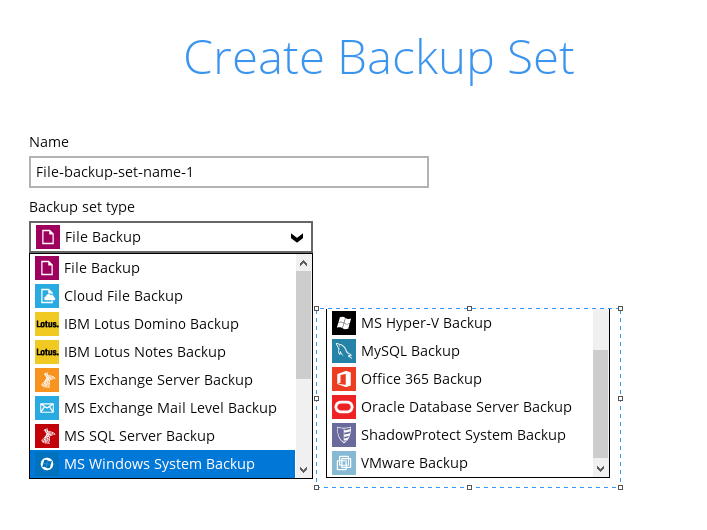Click the left list scrollbar thumb

(x=303, y=325)
